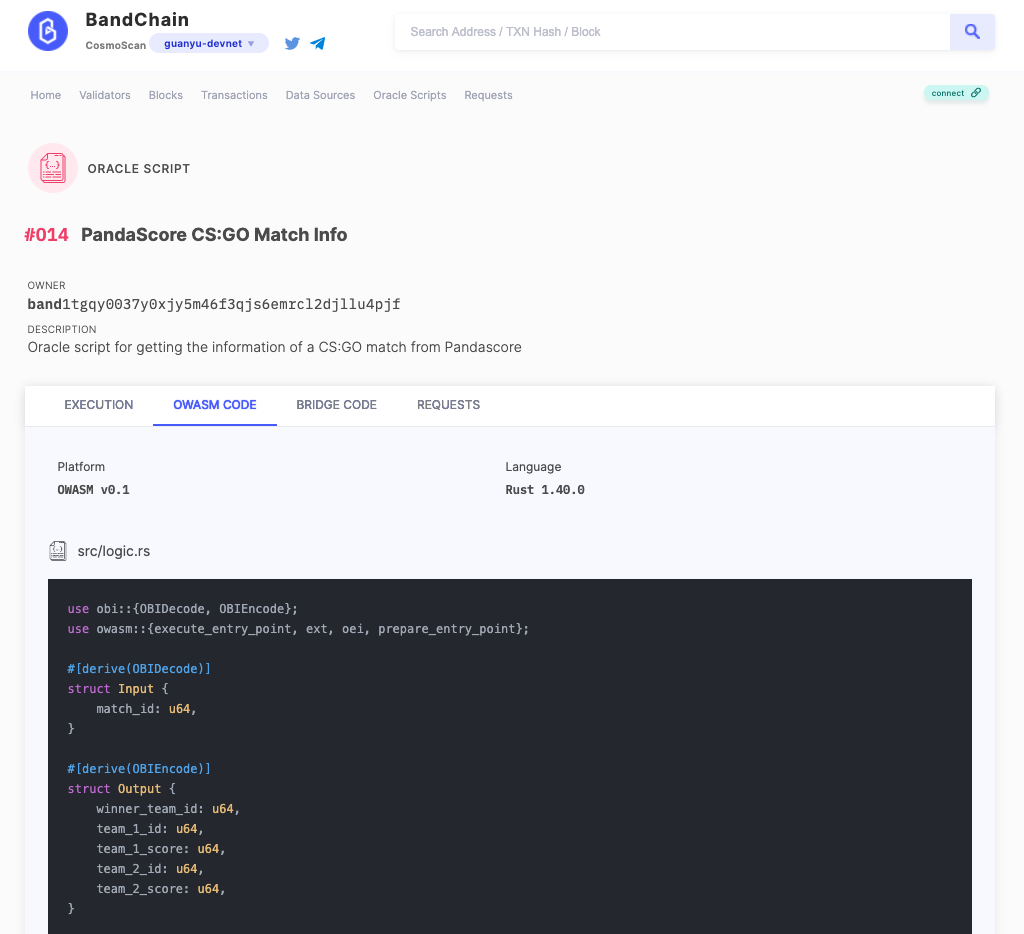
Task: Click the 'winner_team_id: u64' line
Action: [168, 809]
